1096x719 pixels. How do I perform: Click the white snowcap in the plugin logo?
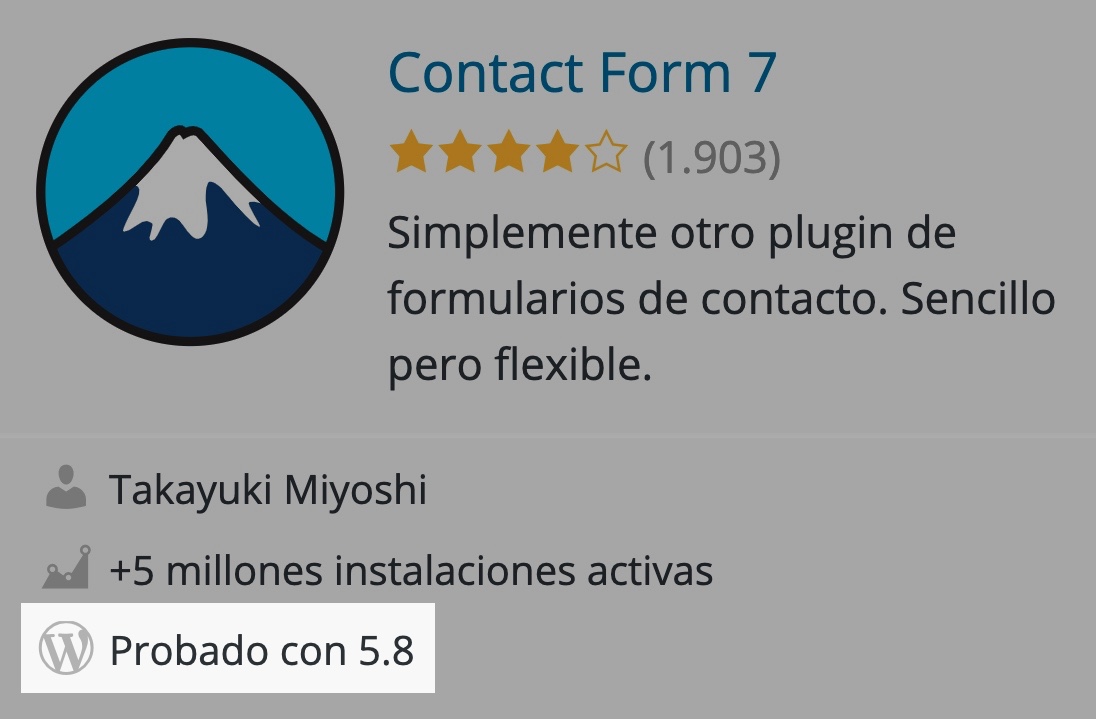189,185
